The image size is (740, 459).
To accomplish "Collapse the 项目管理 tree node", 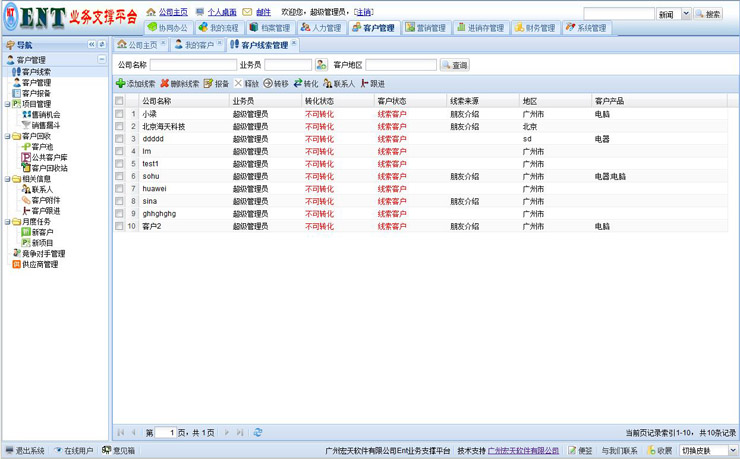I will tap(7, 104).
